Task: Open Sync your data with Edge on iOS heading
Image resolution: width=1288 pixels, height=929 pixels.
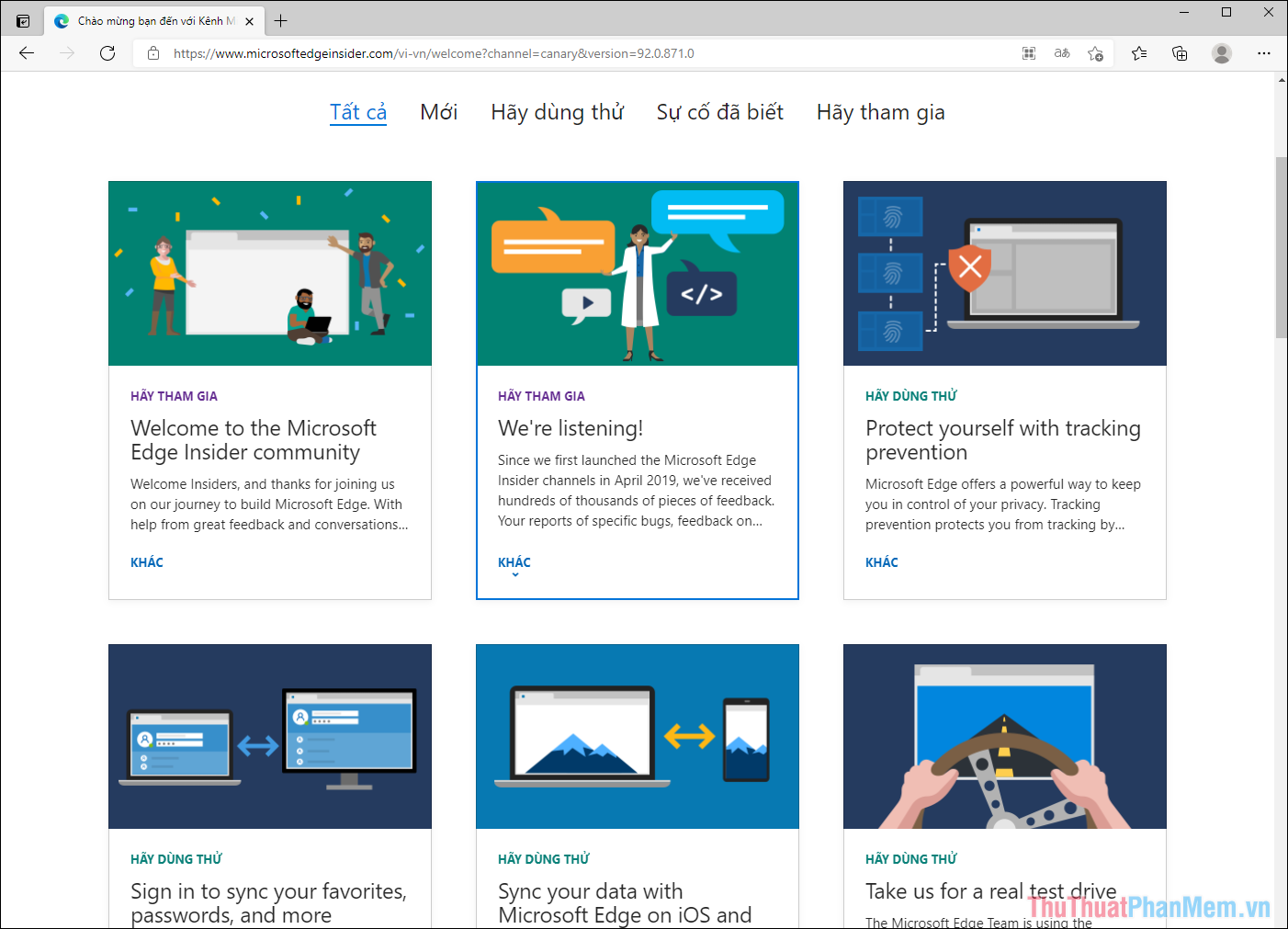Action: tap(625, 903)
